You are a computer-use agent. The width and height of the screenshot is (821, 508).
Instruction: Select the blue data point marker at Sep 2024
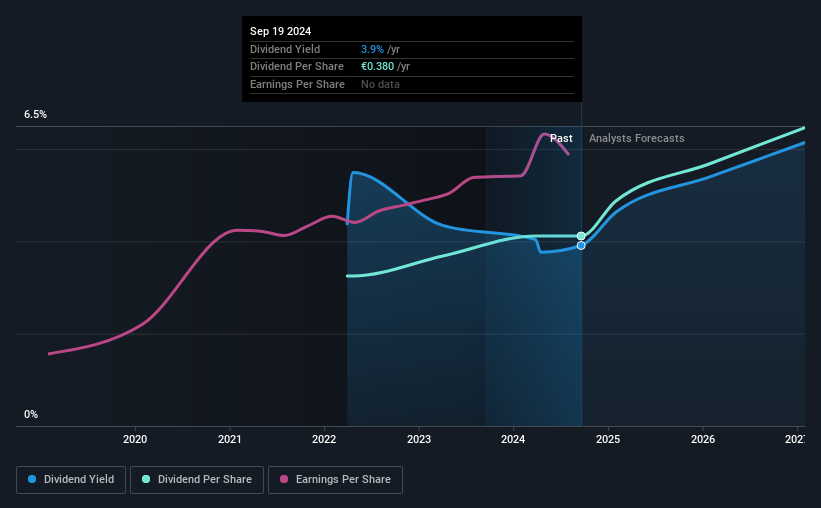(581, 246)
